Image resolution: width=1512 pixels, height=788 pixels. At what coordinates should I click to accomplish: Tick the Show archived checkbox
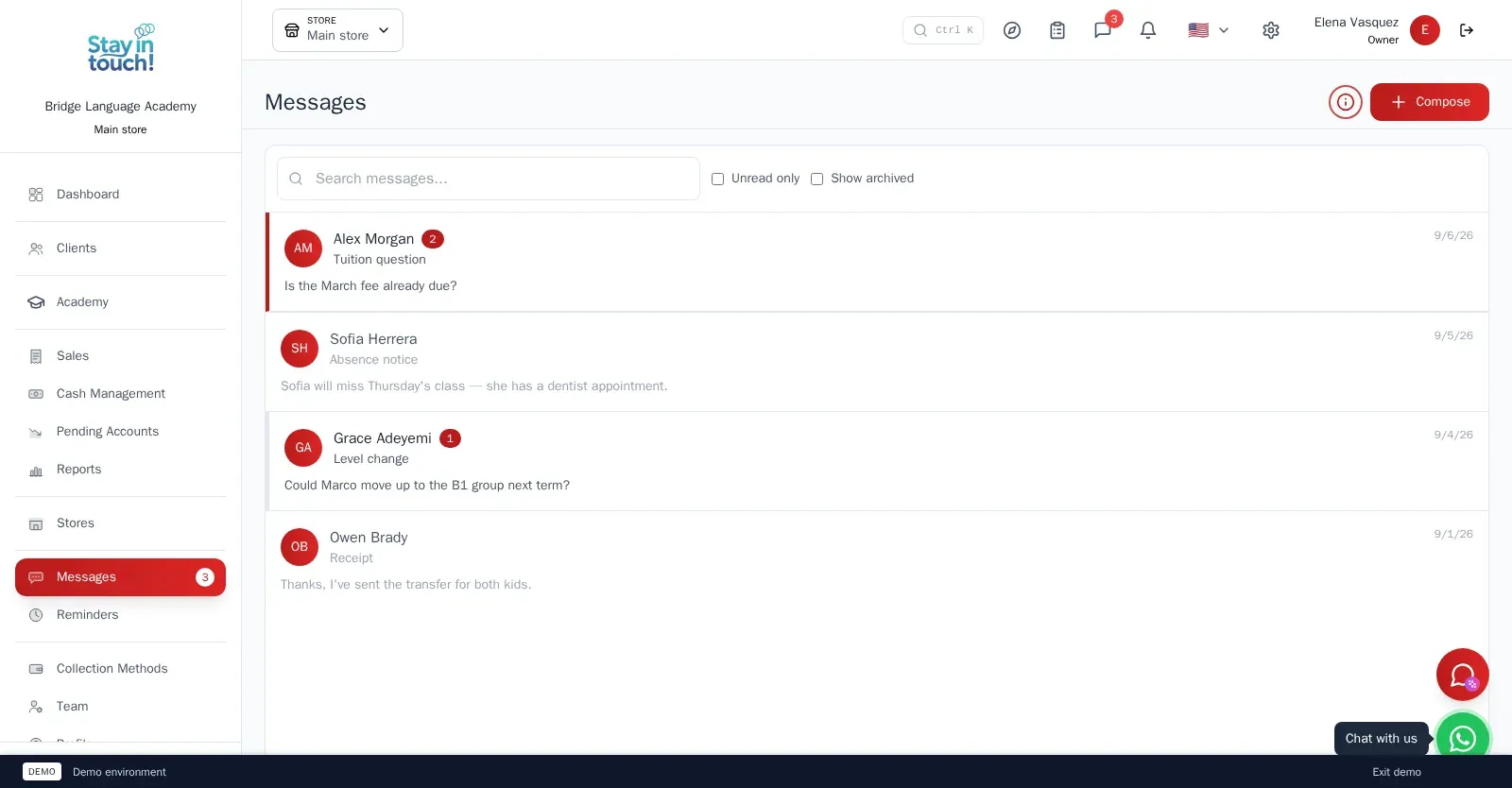(x=817, y=179)
